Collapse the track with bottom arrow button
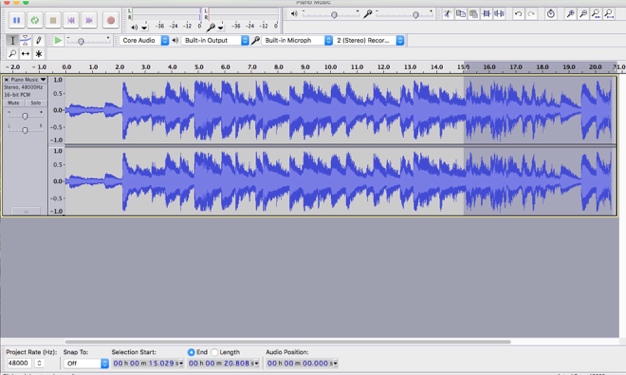This screenshot has height=375, width=626. point(26,211)
